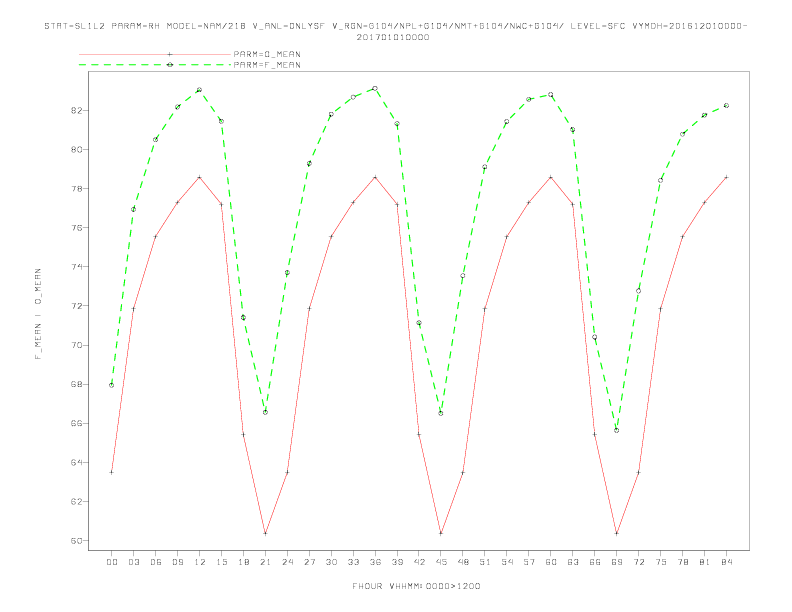Select the O_MEAN plus marker at hour 36
The width and height of the screenshot is (792, 612).
click(x=375, y=177)
